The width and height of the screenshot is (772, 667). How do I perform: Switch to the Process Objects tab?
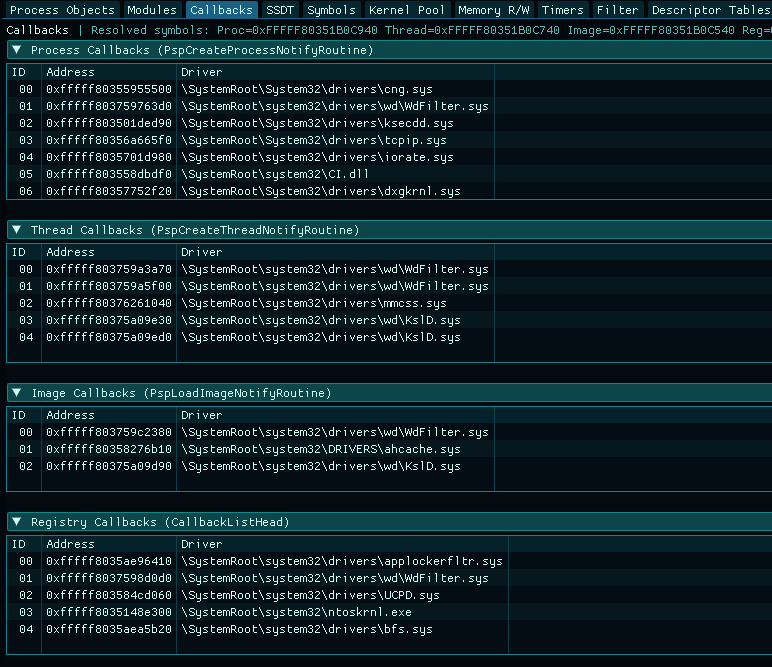click(62, 10)
